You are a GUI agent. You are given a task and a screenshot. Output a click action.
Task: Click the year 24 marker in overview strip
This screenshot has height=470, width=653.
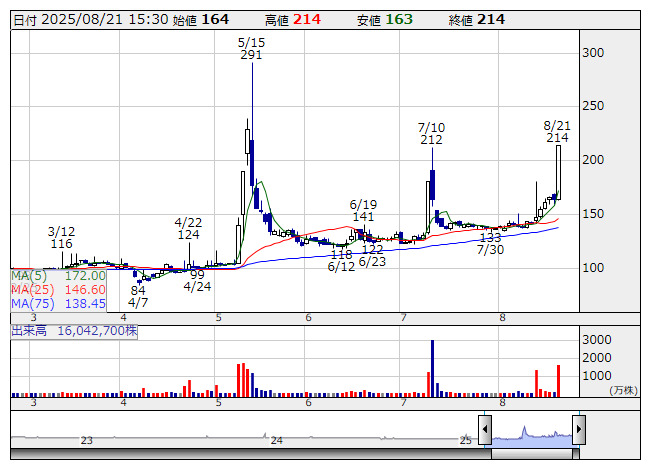point(277,440)
